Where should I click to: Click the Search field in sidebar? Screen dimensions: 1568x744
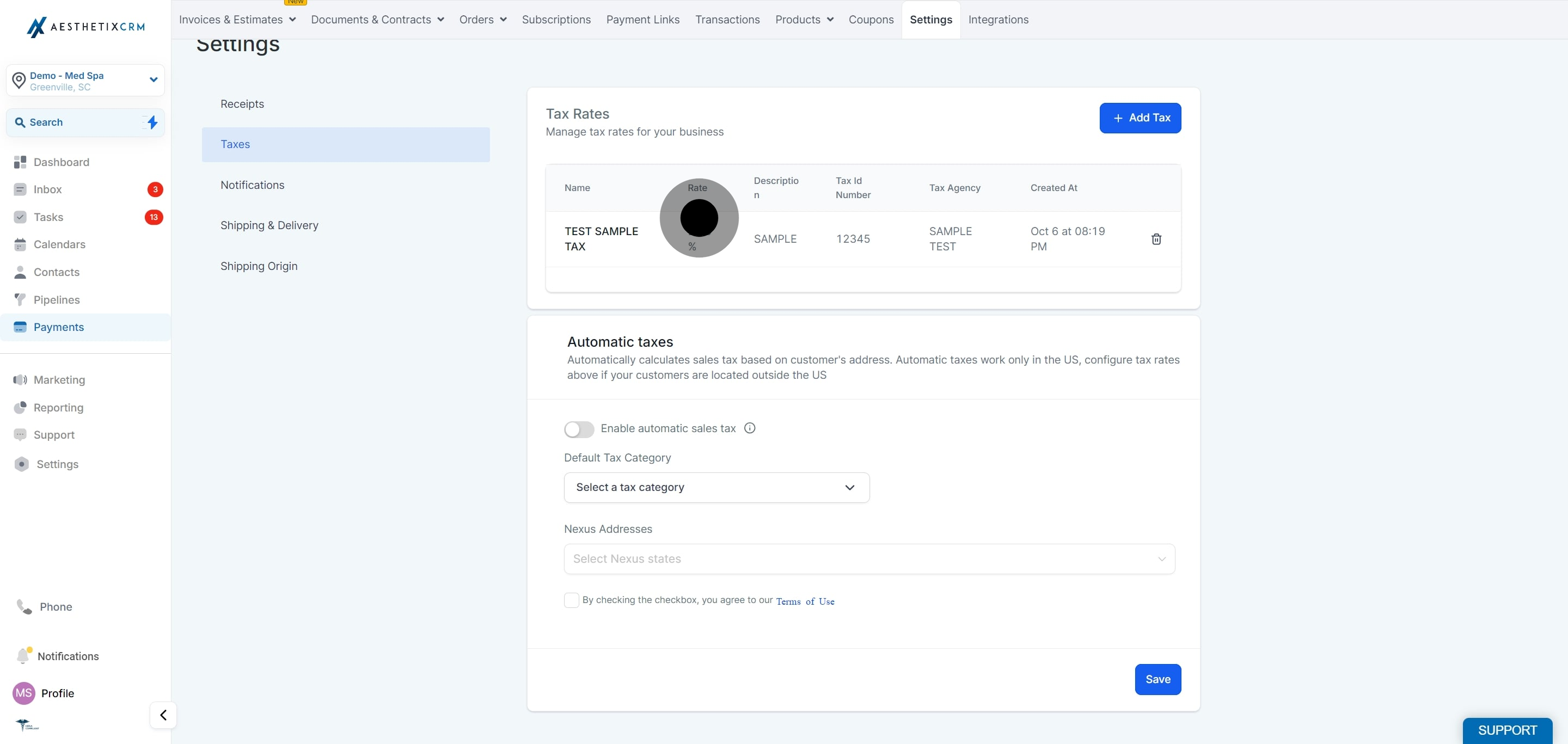tap(85, 122)
